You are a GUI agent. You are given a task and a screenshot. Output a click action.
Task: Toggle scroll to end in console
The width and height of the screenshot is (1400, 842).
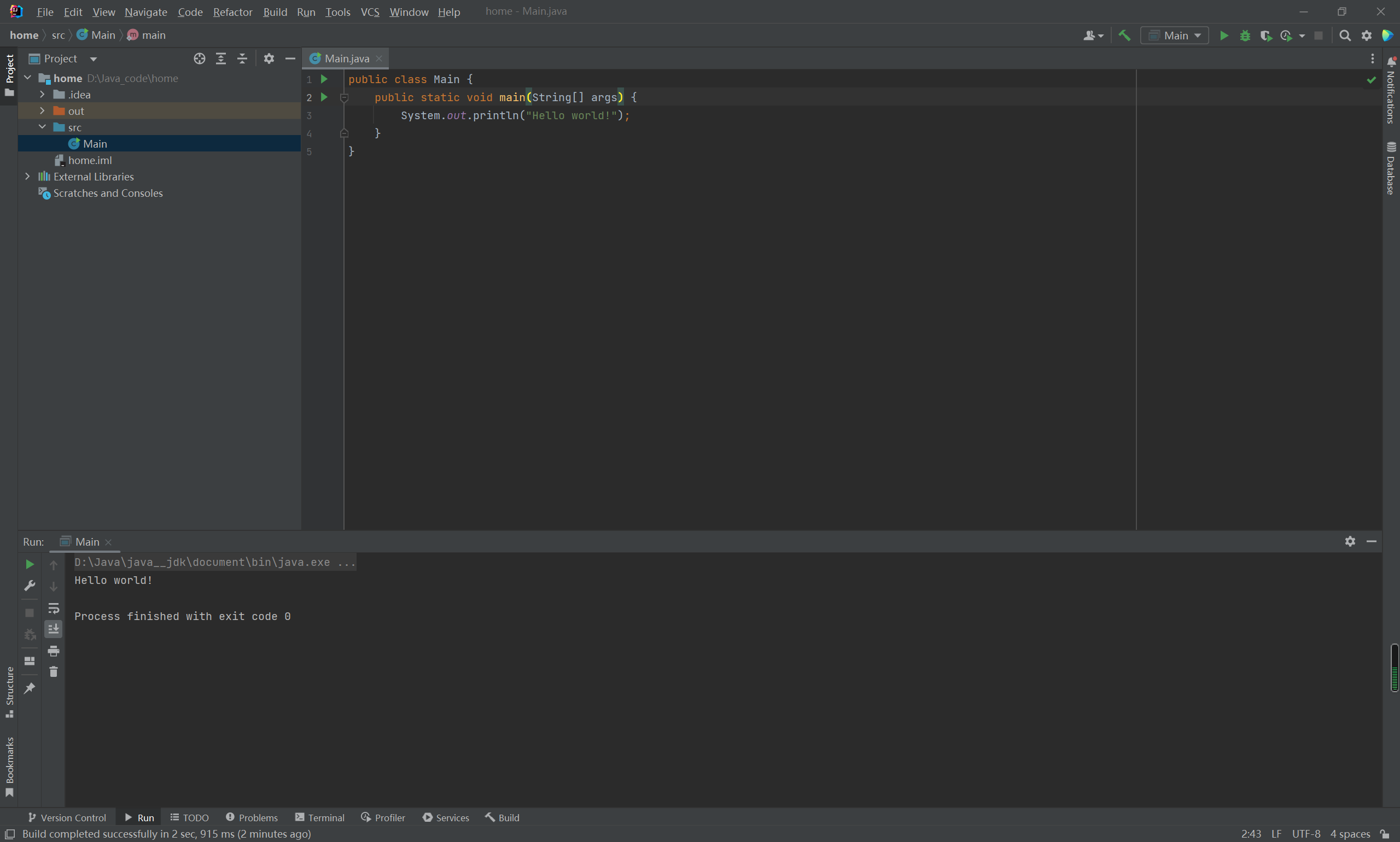click(x=54, y=629)
